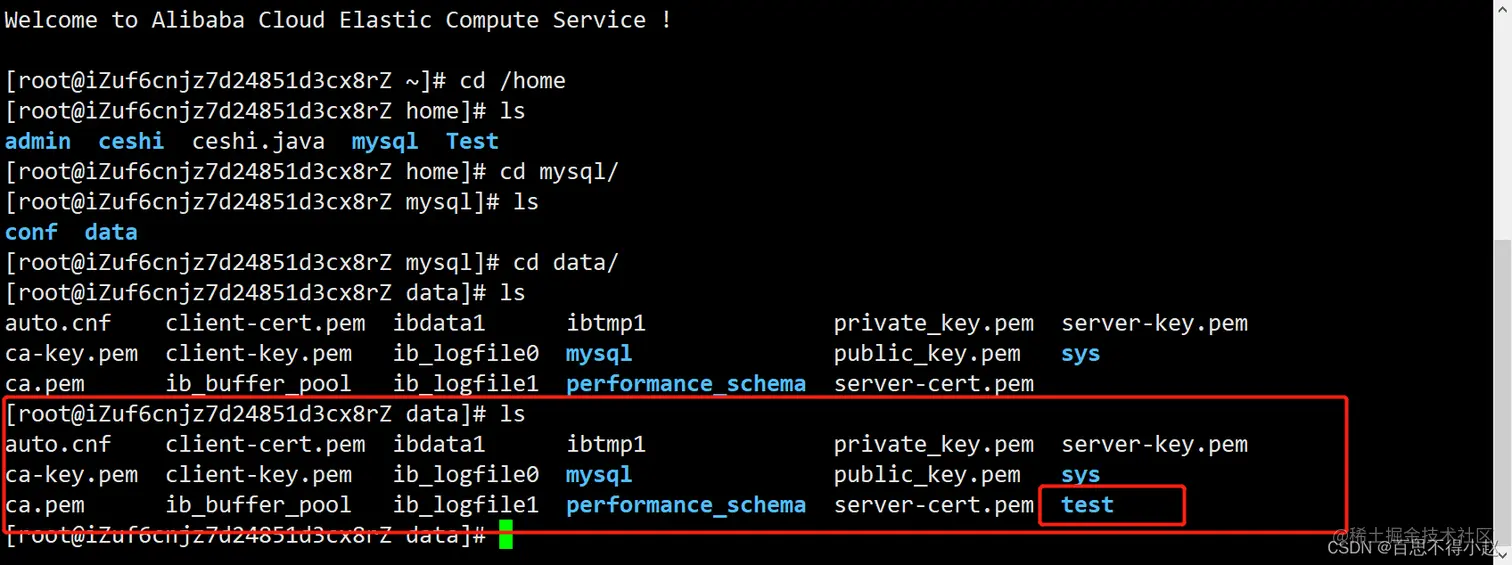Click 'ibtmp1' in the first ls output
Viewport: 1512px width, 565px height.
coord(606,324)
